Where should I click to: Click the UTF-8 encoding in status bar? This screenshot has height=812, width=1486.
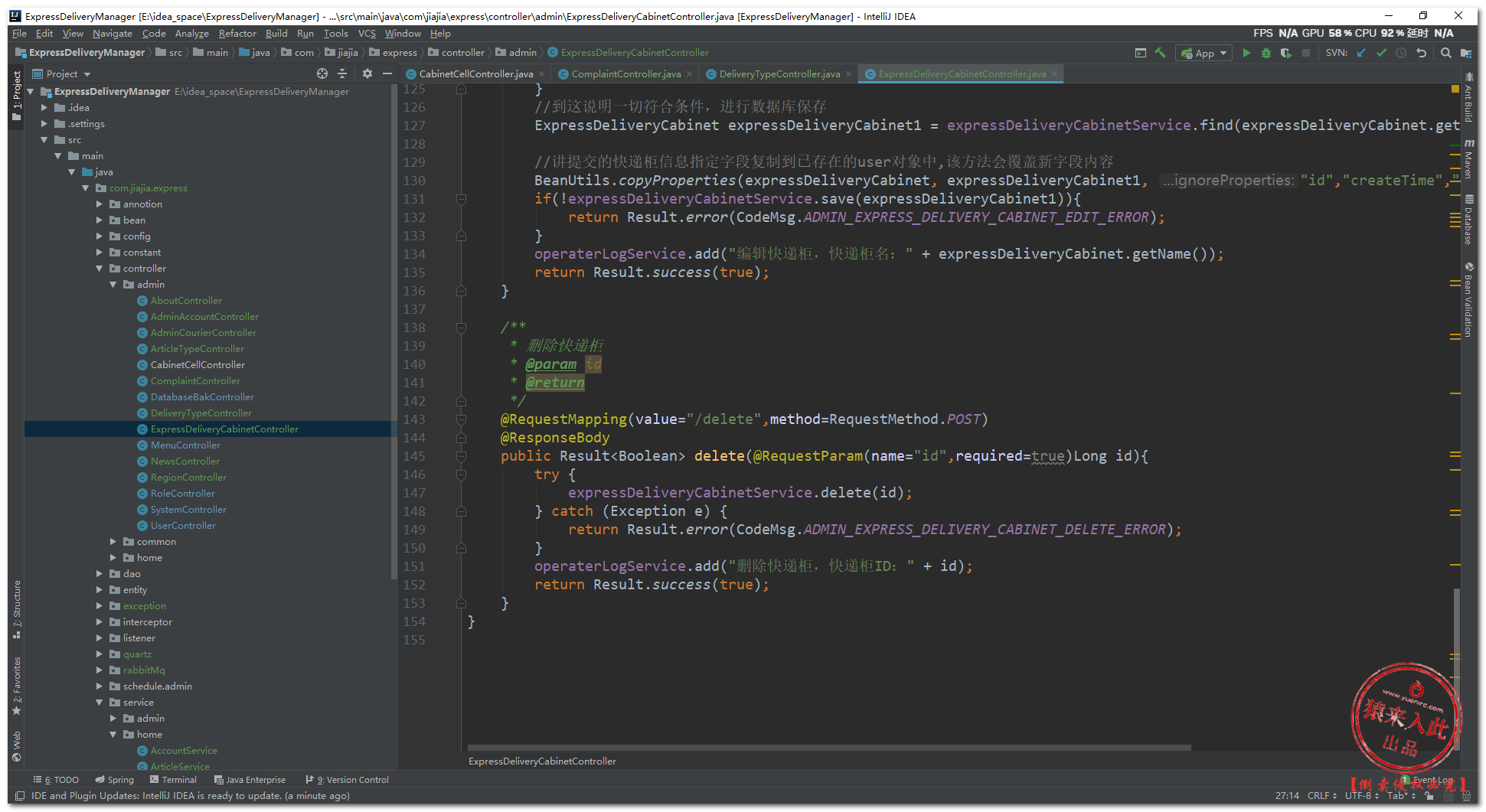tap(1362, 796)
